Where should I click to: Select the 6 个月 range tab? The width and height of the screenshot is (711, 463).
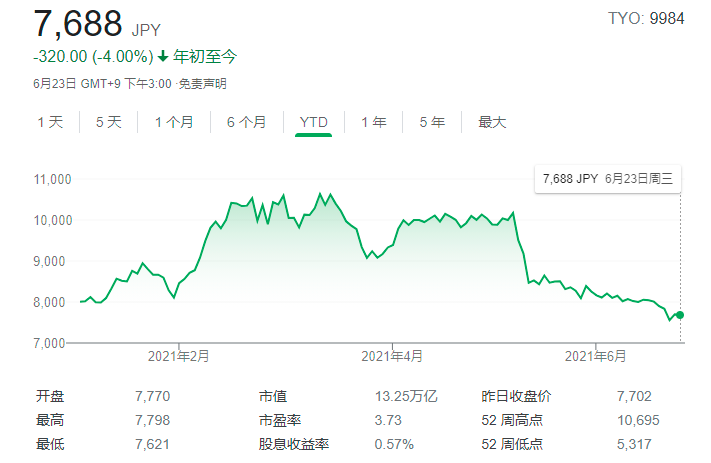click(246, 122)
